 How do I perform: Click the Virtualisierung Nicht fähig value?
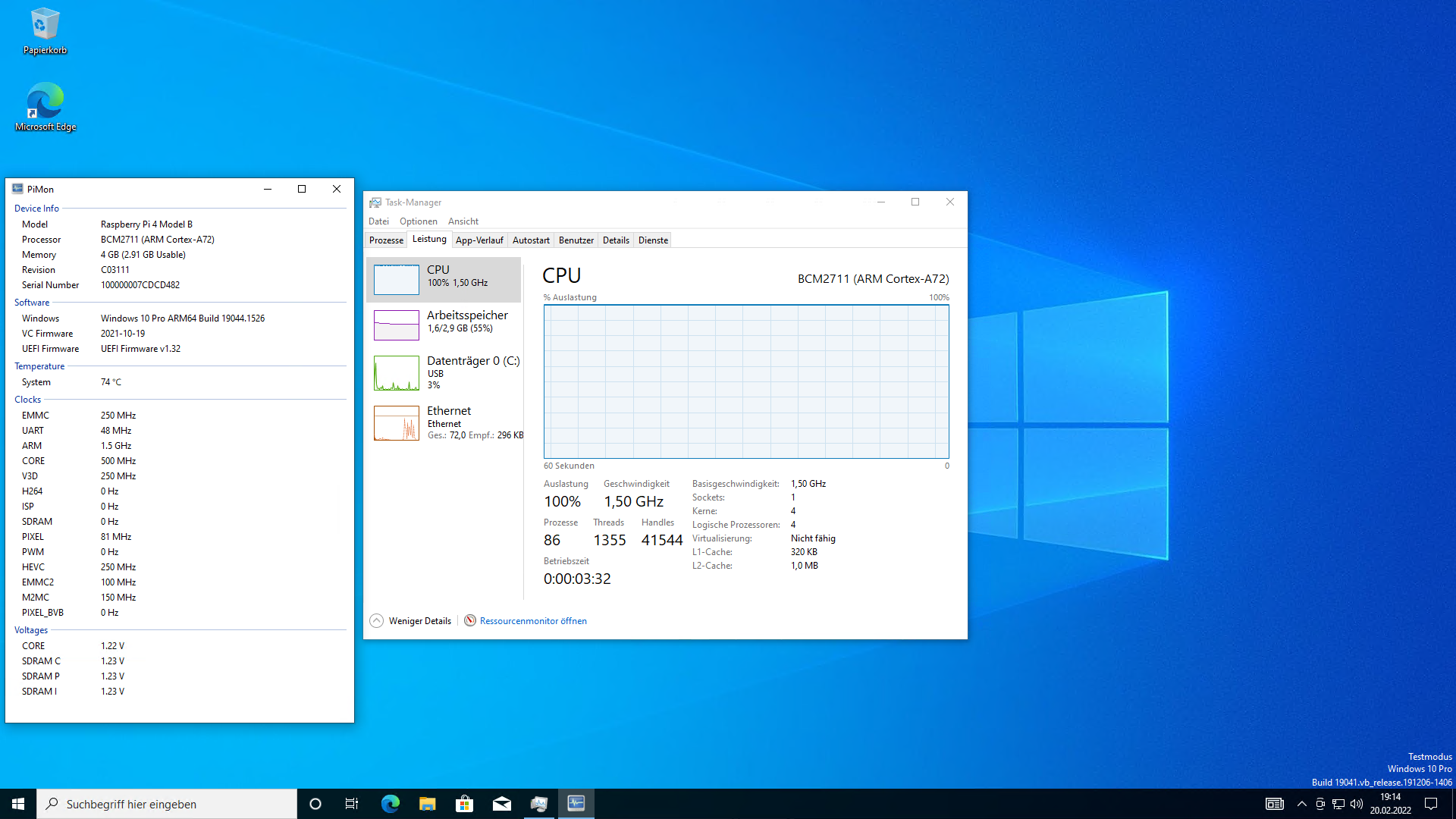tap(813, 538)
